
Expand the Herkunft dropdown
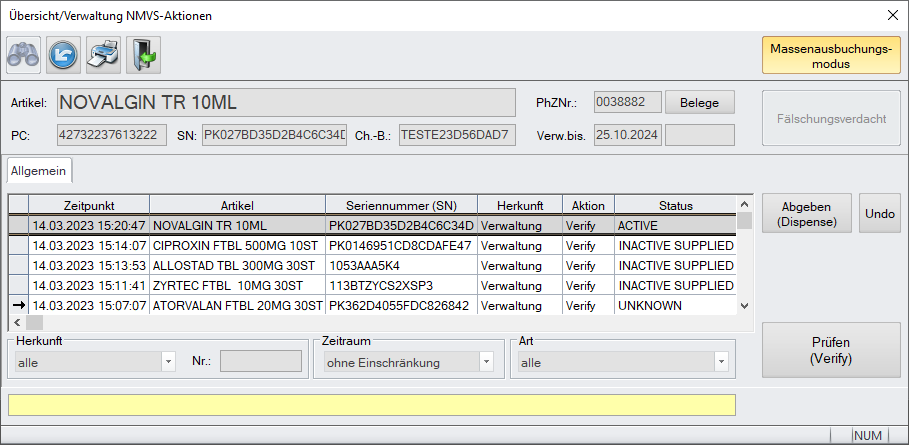pos(168,362)
